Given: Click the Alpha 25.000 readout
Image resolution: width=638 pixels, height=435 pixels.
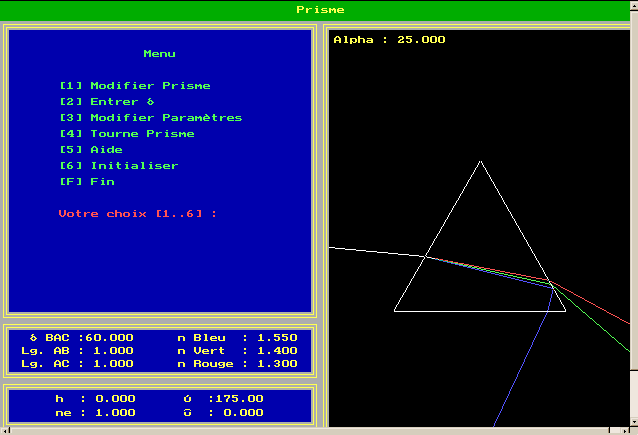Looking at the screenshot, I should click(x=389, y=40).
